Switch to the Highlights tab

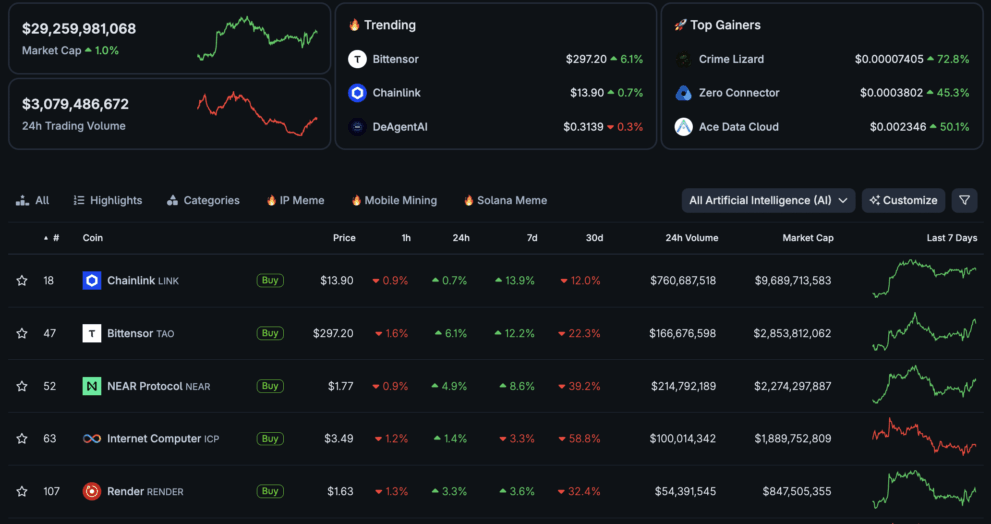tap(108, 200)
